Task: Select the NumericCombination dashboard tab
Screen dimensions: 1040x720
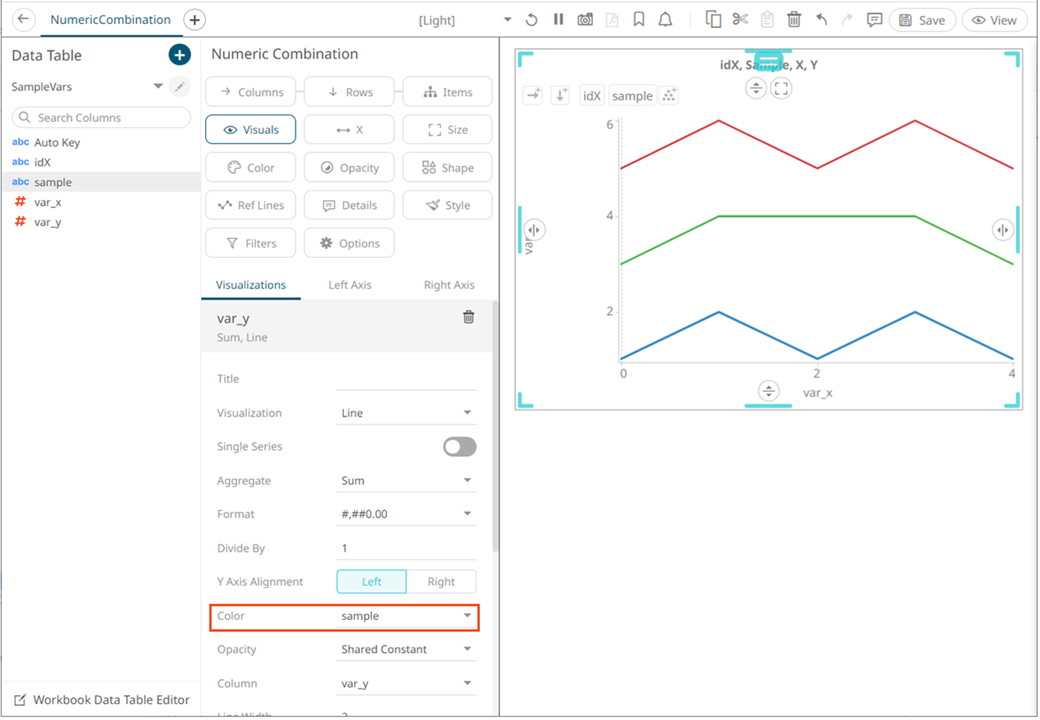Action: 111,20
